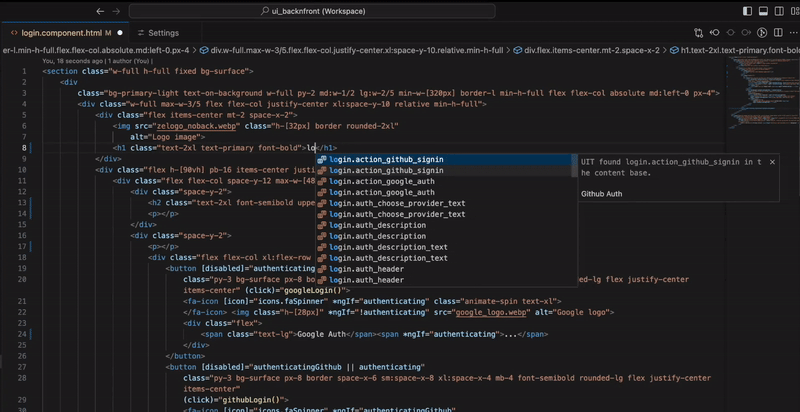This screenshot has height=412, width=800.
Task: Select breadcrumb div.flex.items-center.mt-2 segment
Action: [592, 50]
